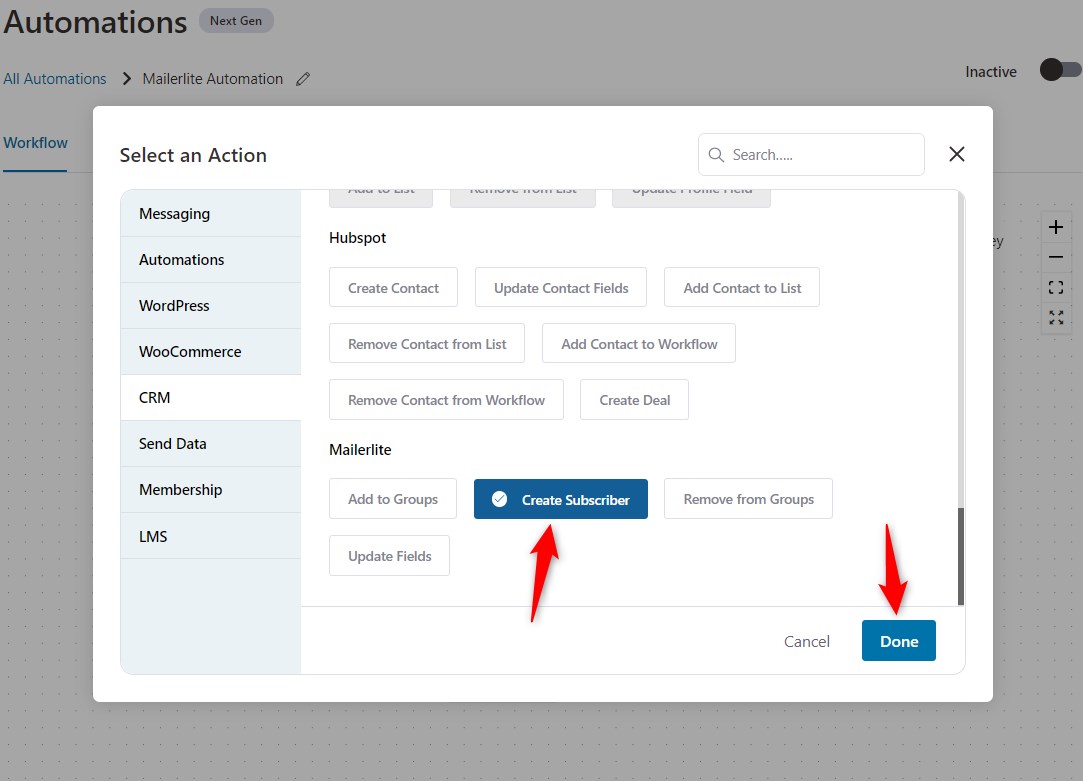Click the fit-to-screen canvas icon
This screenshot has height=781, width=1083.
coord(1055,287)
